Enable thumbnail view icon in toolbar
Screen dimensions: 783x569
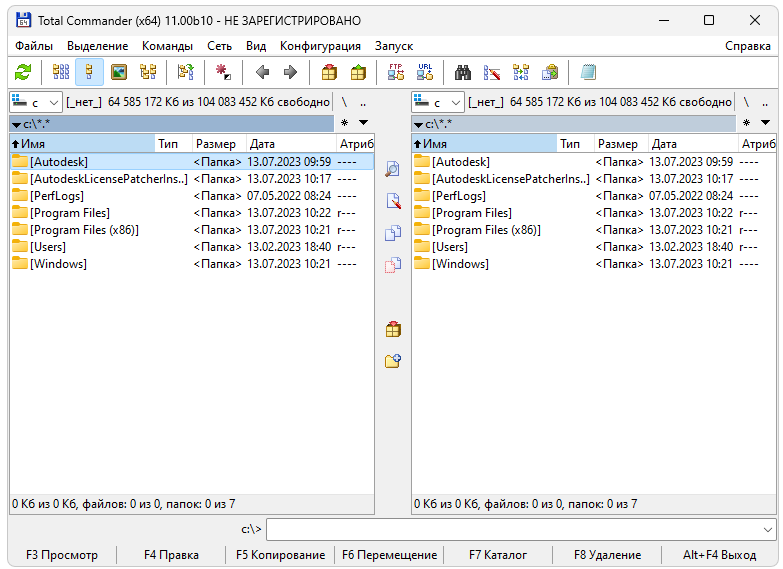point(118,72)
